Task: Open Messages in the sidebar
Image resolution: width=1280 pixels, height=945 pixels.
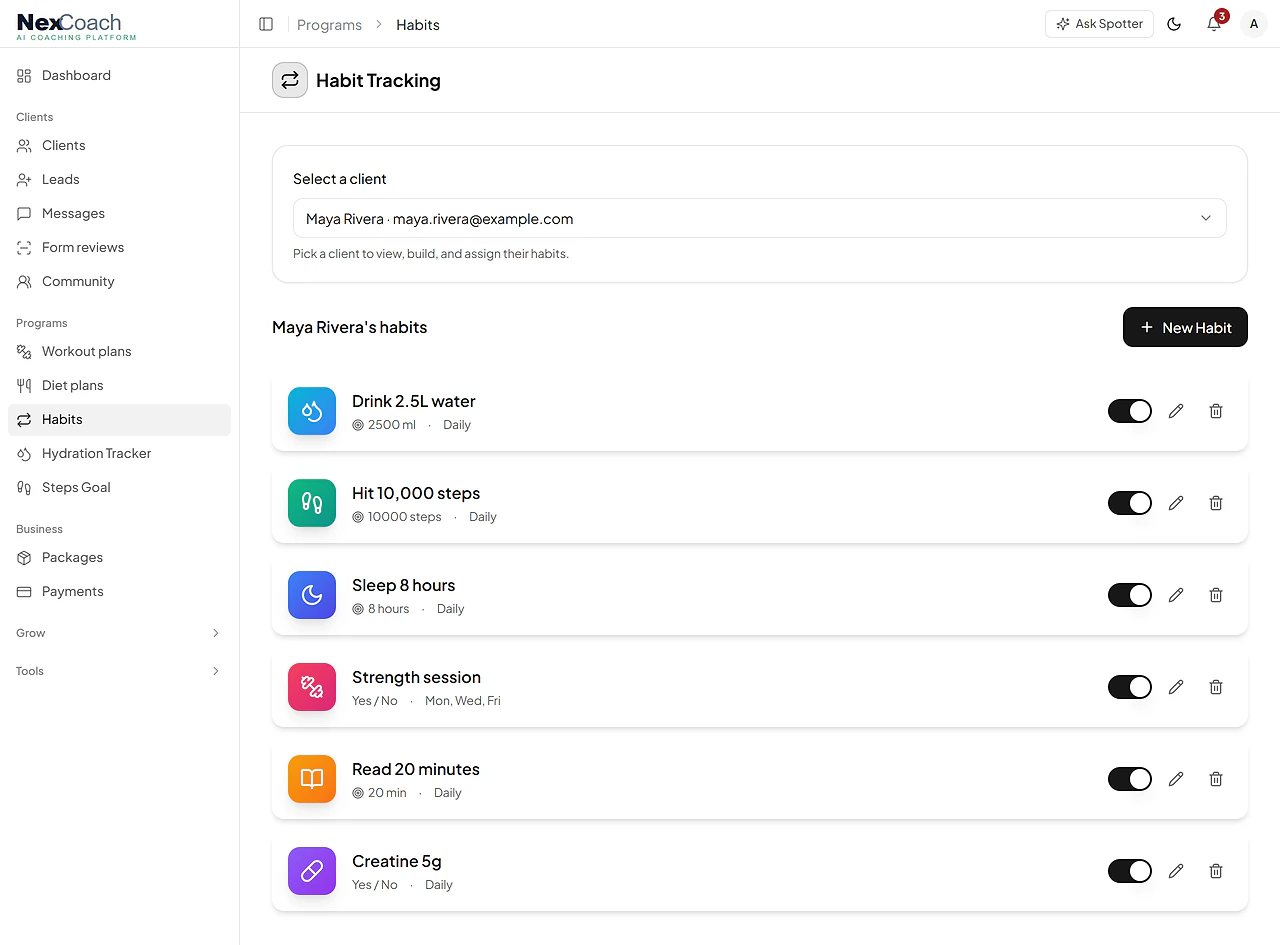Action: click(119, 213)
